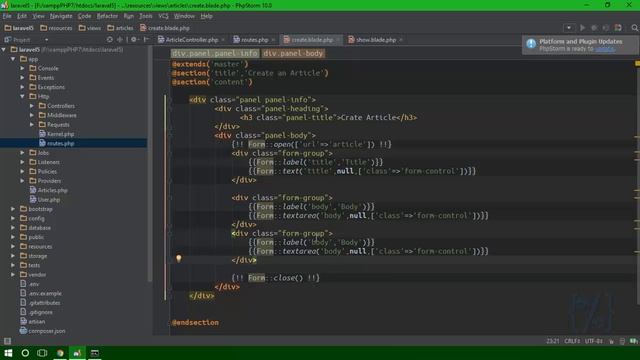This screenshot has height=360, width=640.
Task: Open the Navigate menu
Action: click(x=61, y=16)
